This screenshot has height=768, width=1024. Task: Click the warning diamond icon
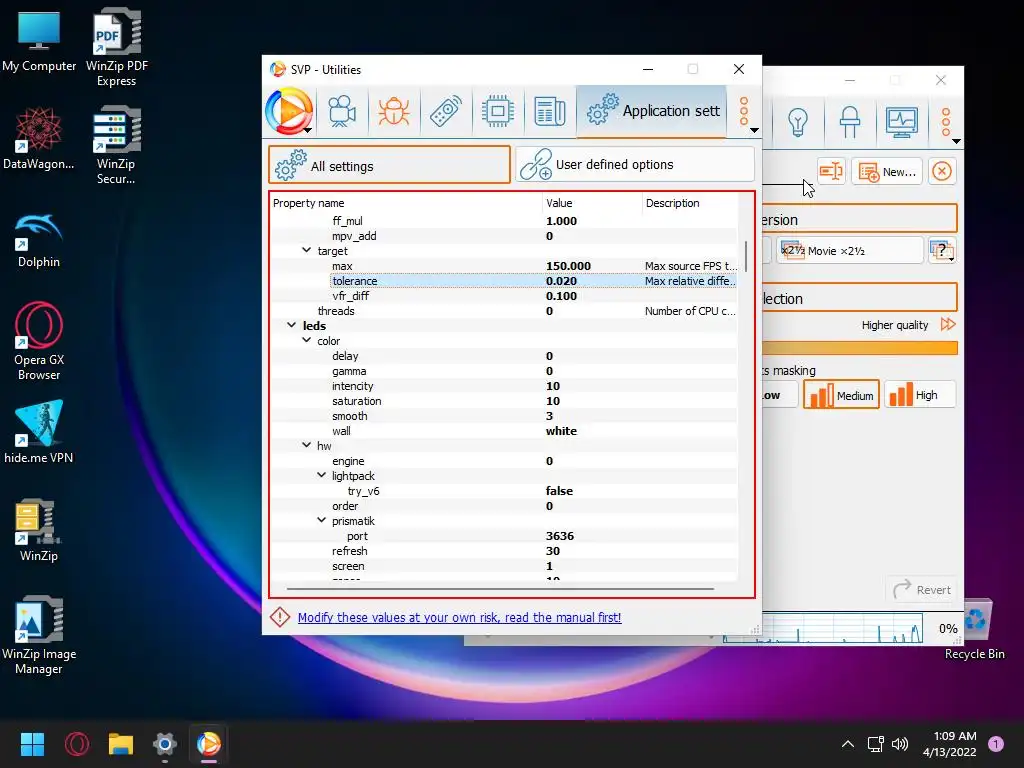280,617
